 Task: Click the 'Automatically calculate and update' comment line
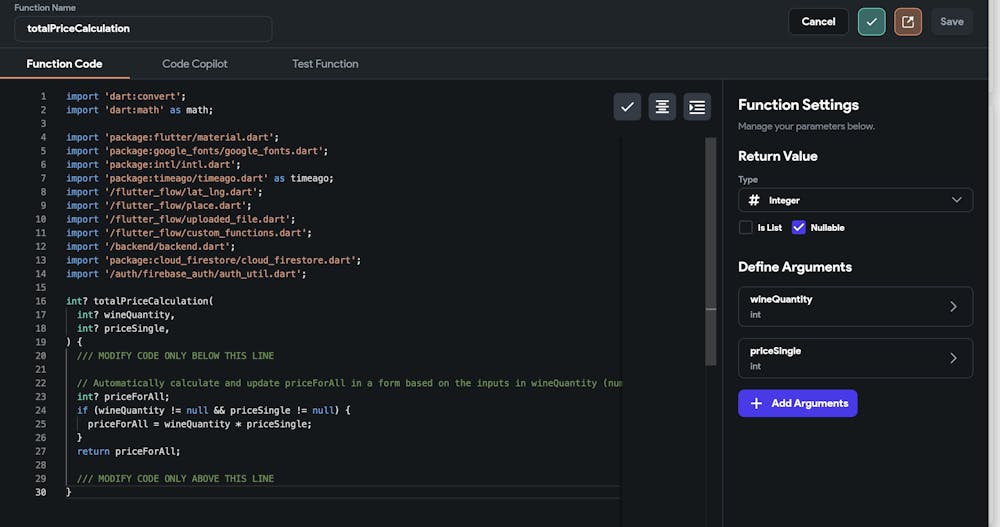pos(349,383)
